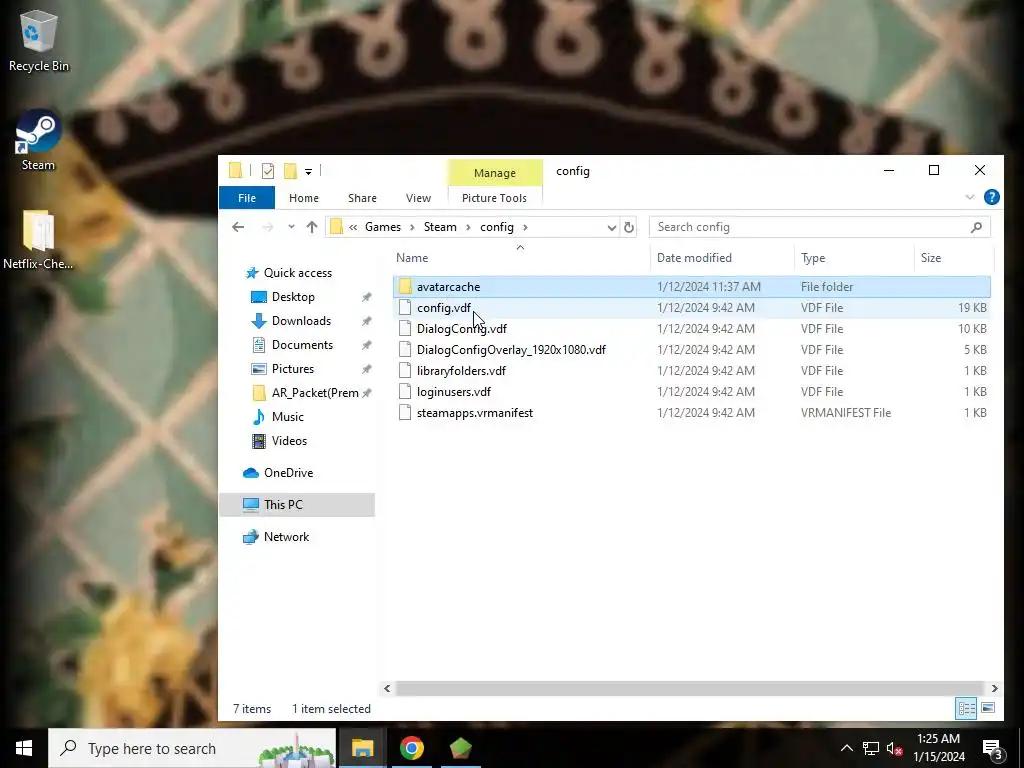This screenshot has height=768, width=1024.
Task: Click the scrollbar's right arrow
Action: click(994, 688)
